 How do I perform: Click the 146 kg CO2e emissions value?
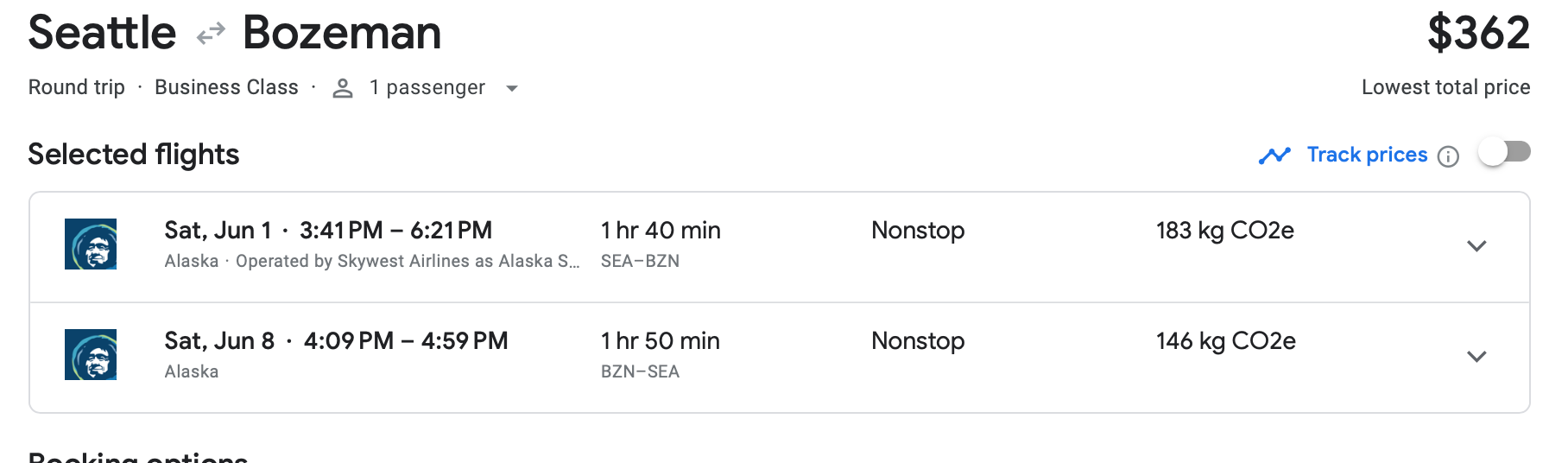point(1225,341)
